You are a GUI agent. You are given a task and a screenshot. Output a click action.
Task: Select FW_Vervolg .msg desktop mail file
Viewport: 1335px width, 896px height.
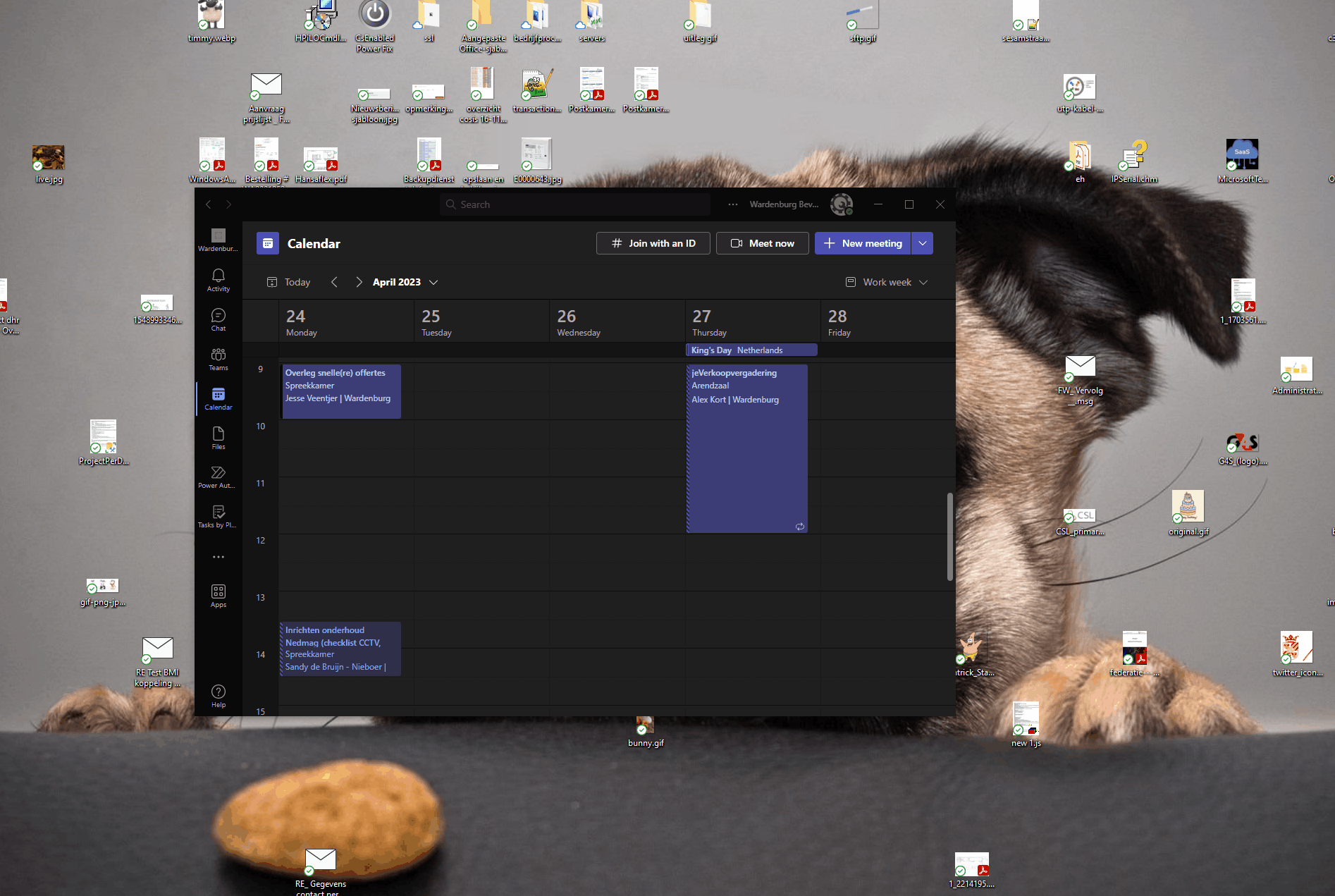coord(1080,381)
